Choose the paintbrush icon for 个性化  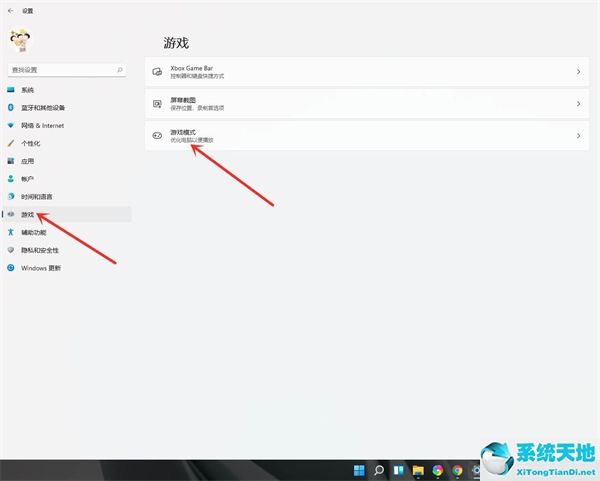click(11, 143)
